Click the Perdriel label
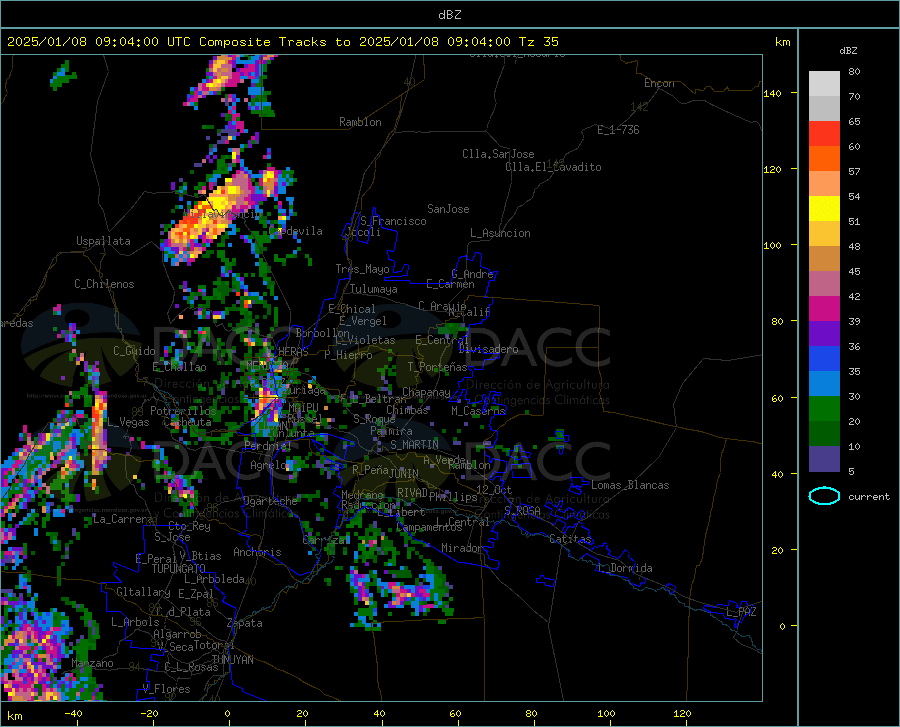900x727 pixels. (268, 445)
